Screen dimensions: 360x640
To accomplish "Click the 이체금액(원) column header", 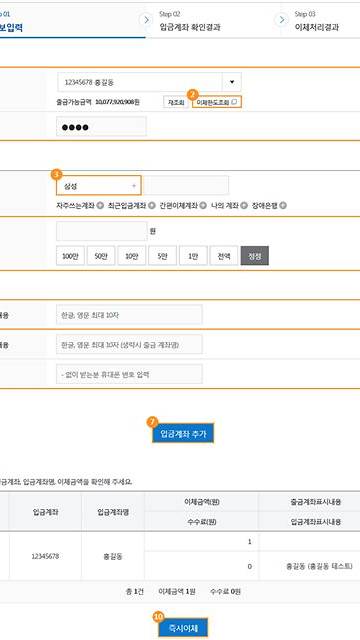I will point(202,502).
